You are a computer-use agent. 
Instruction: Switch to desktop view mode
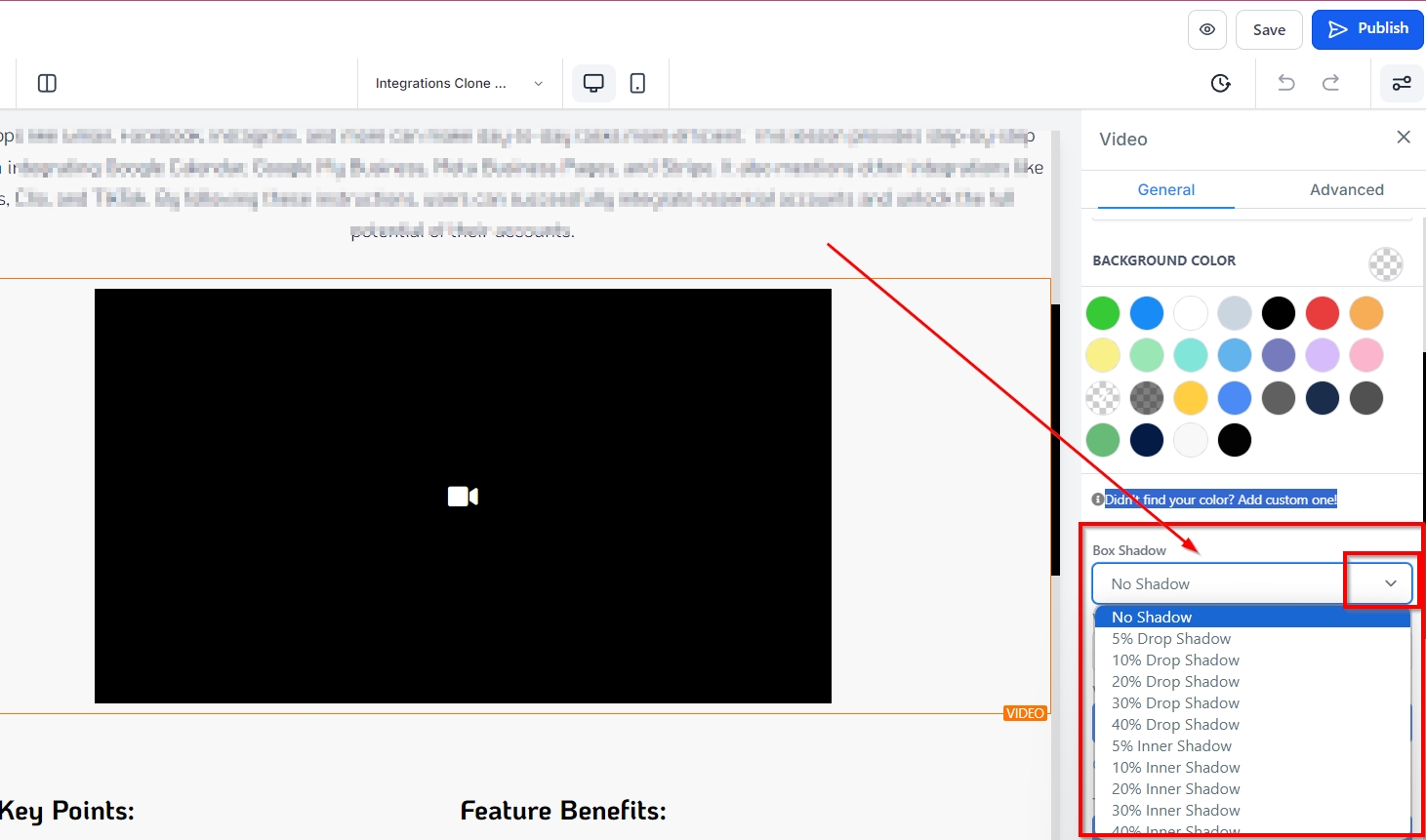[x=593, y=83]
